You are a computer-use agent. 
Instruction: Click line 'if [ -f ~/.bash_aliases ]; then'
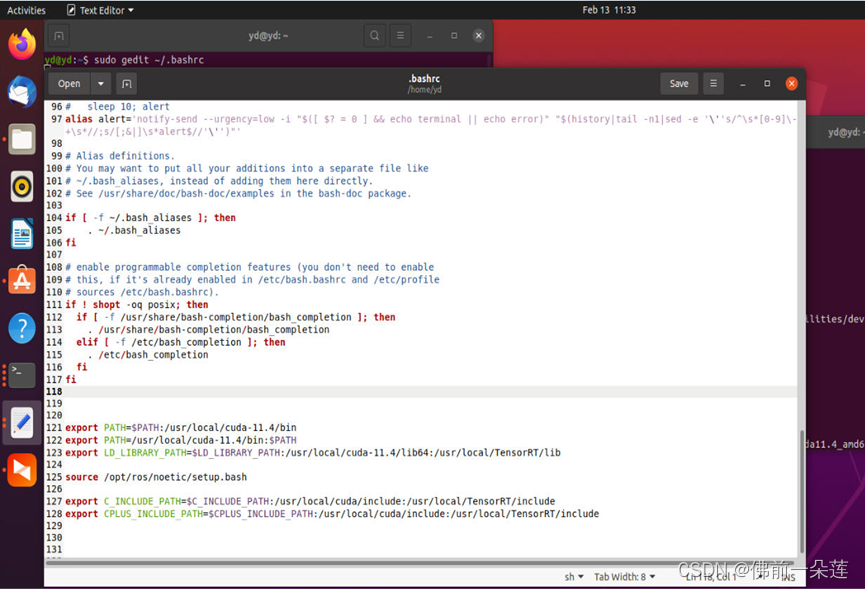pos(151,218)
